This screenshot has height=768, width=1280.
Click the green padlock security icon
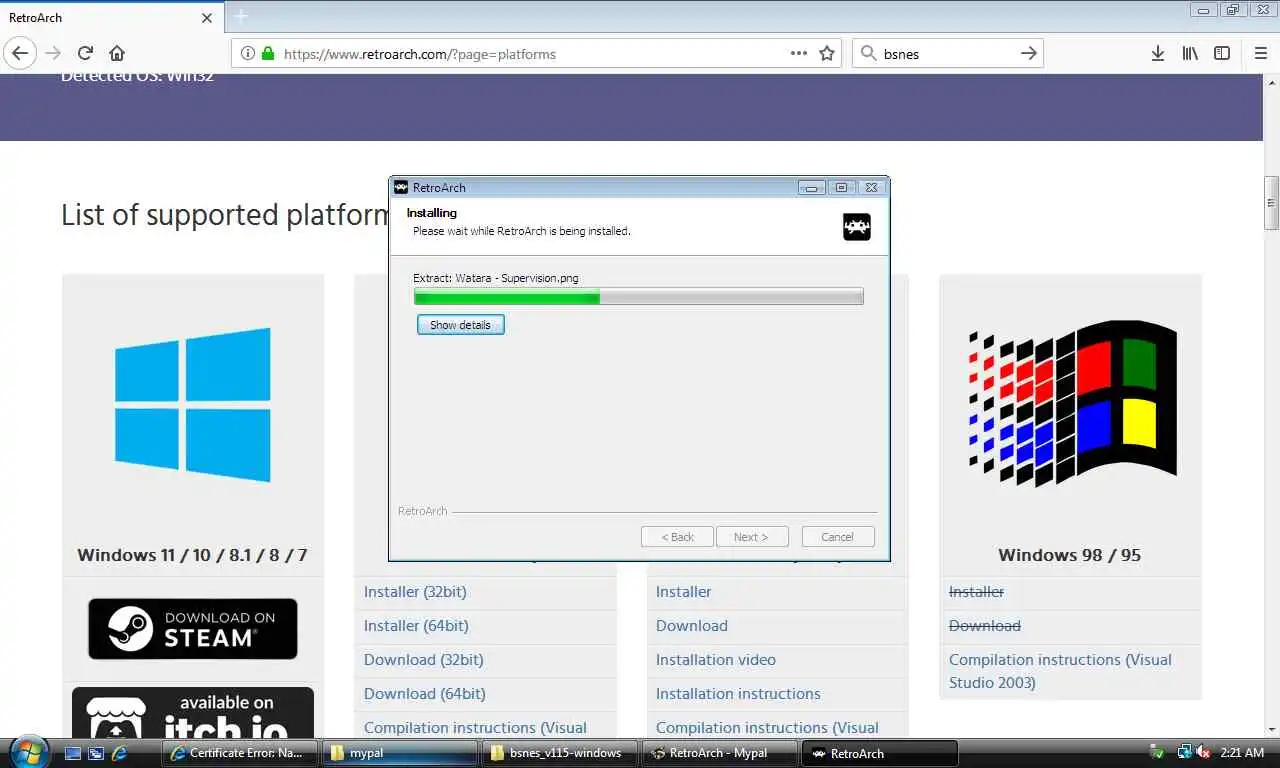pos(267,54)
